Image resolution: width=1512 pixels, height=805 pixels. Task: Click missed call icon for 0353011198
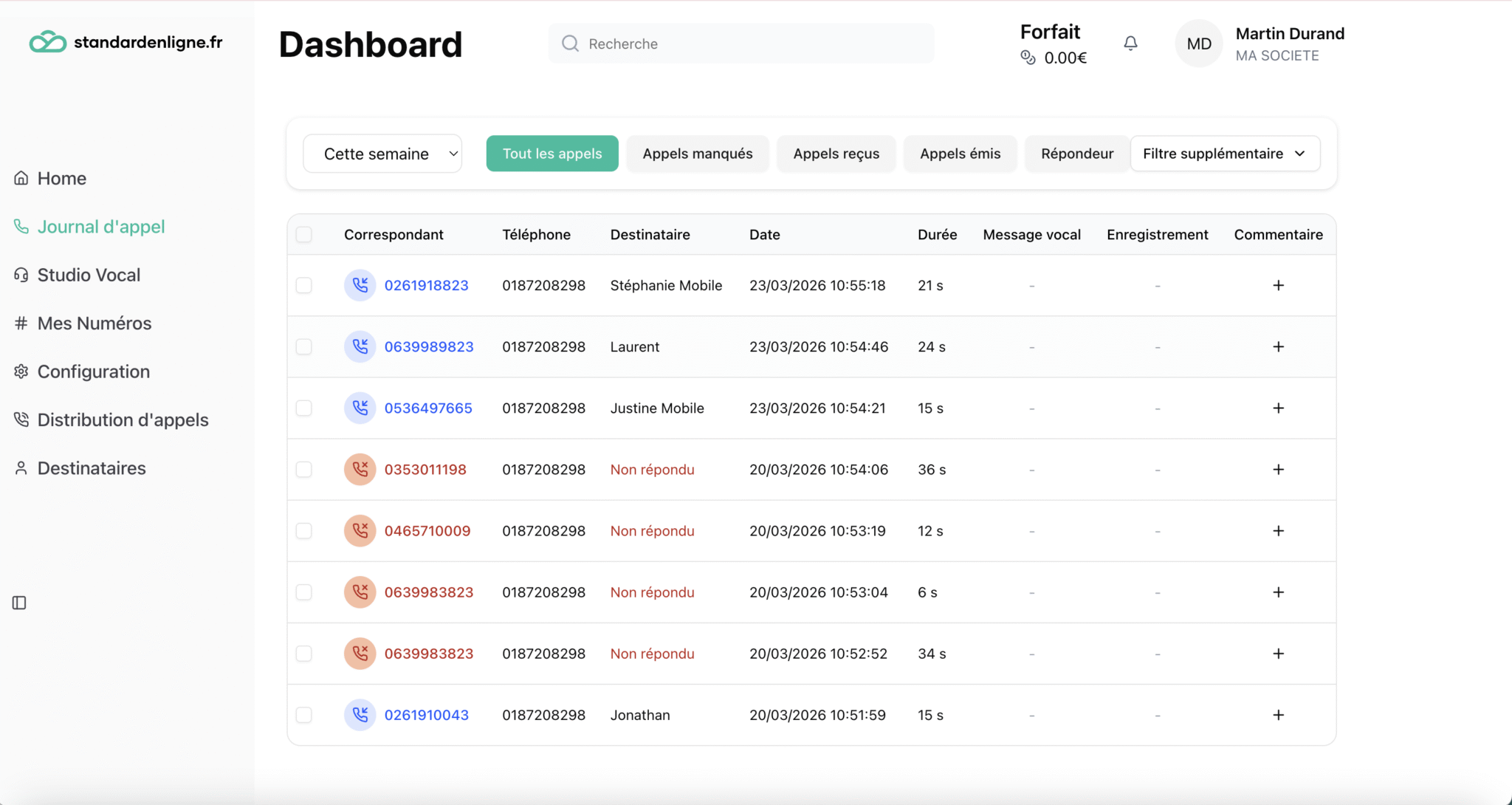tap(360, 470)
